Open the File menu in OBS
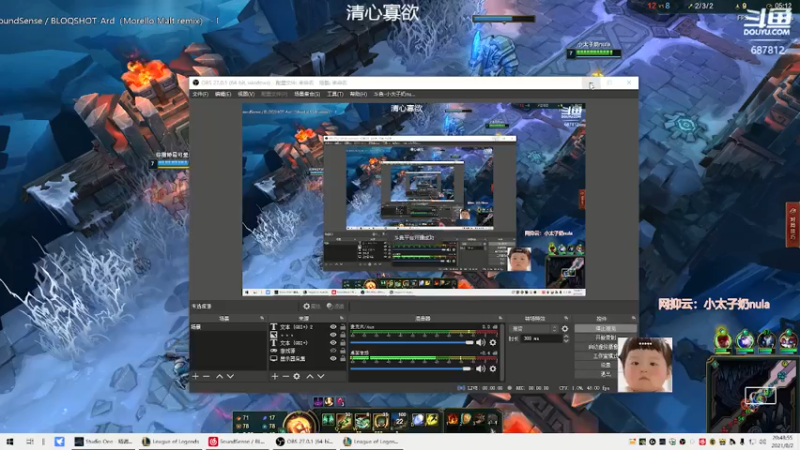The width and height of the screenshot is (800, 450). tap(200, 94)
